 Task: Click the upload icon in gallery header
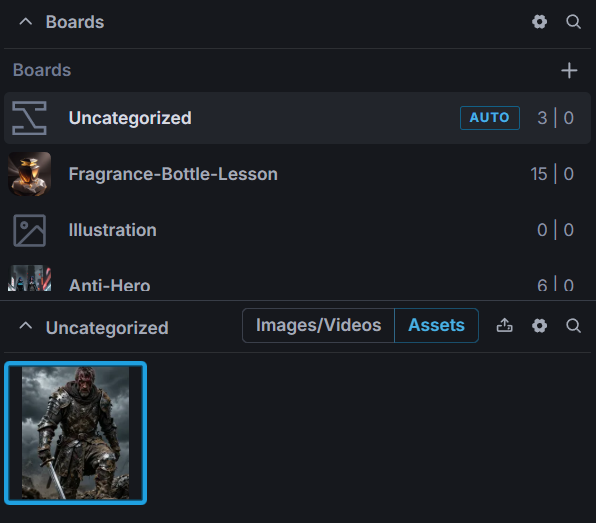coord(504,325)
